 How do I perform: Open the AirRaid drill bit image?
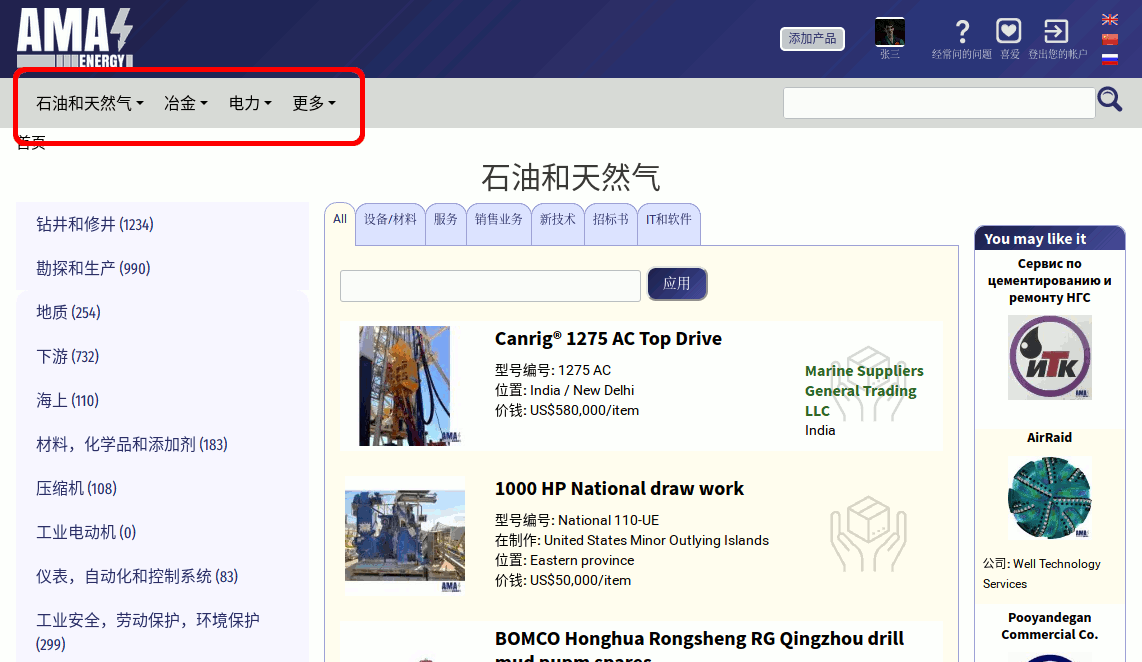click(x=1050, y=497)
